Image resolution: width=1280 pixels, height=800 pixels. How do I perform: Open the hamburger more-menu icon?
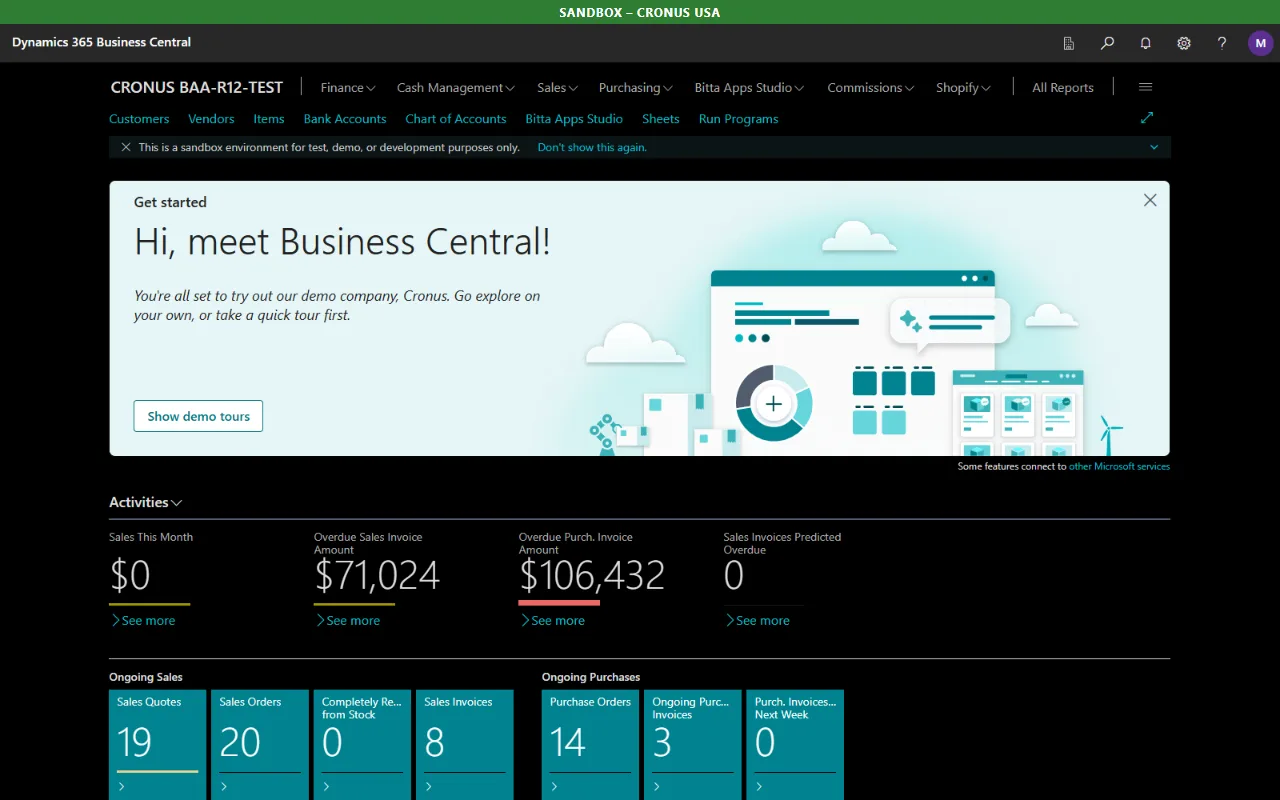click(1146, 87)
